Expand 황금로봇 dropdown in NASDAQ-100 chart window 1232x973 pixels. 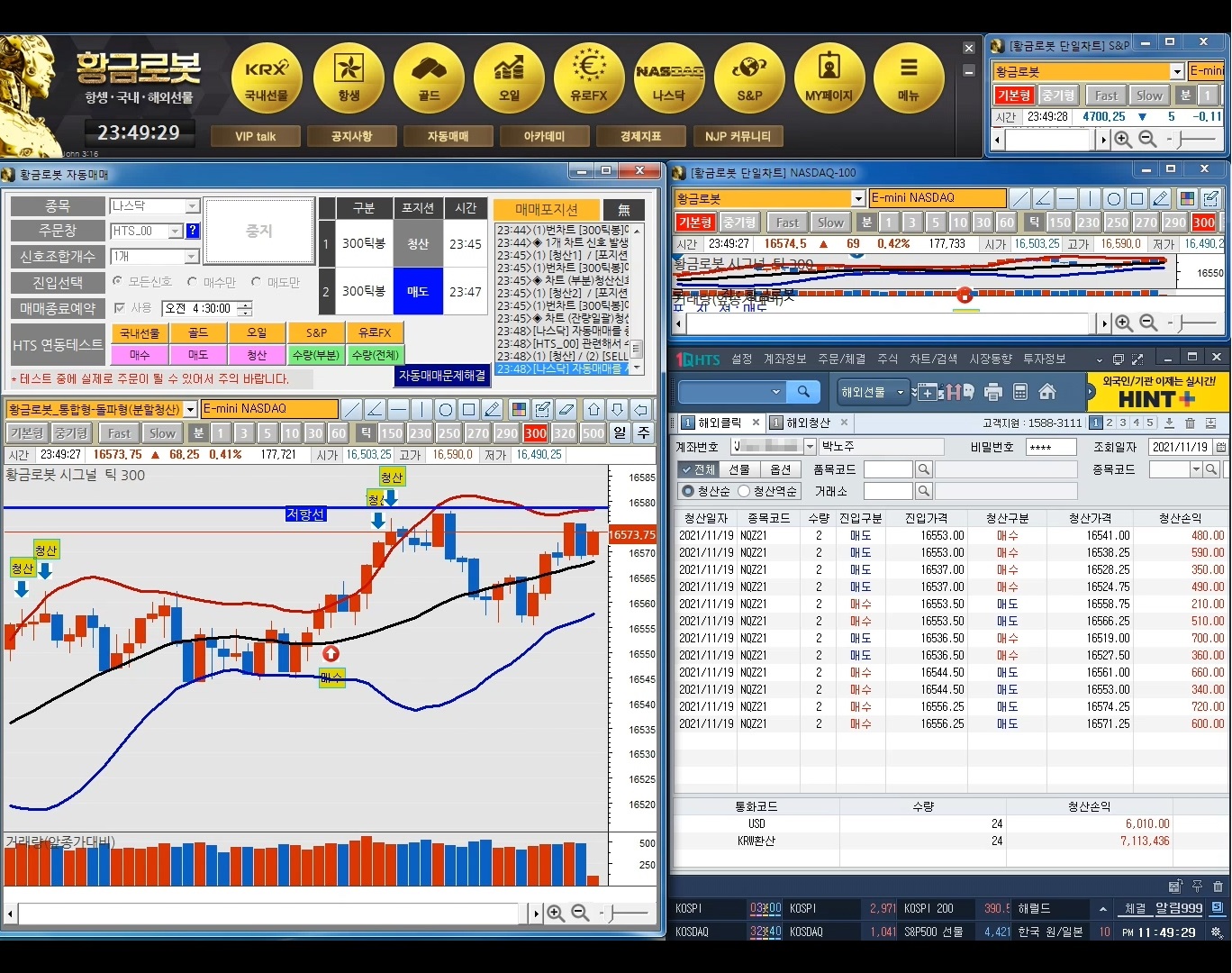[x=858, y=198]
